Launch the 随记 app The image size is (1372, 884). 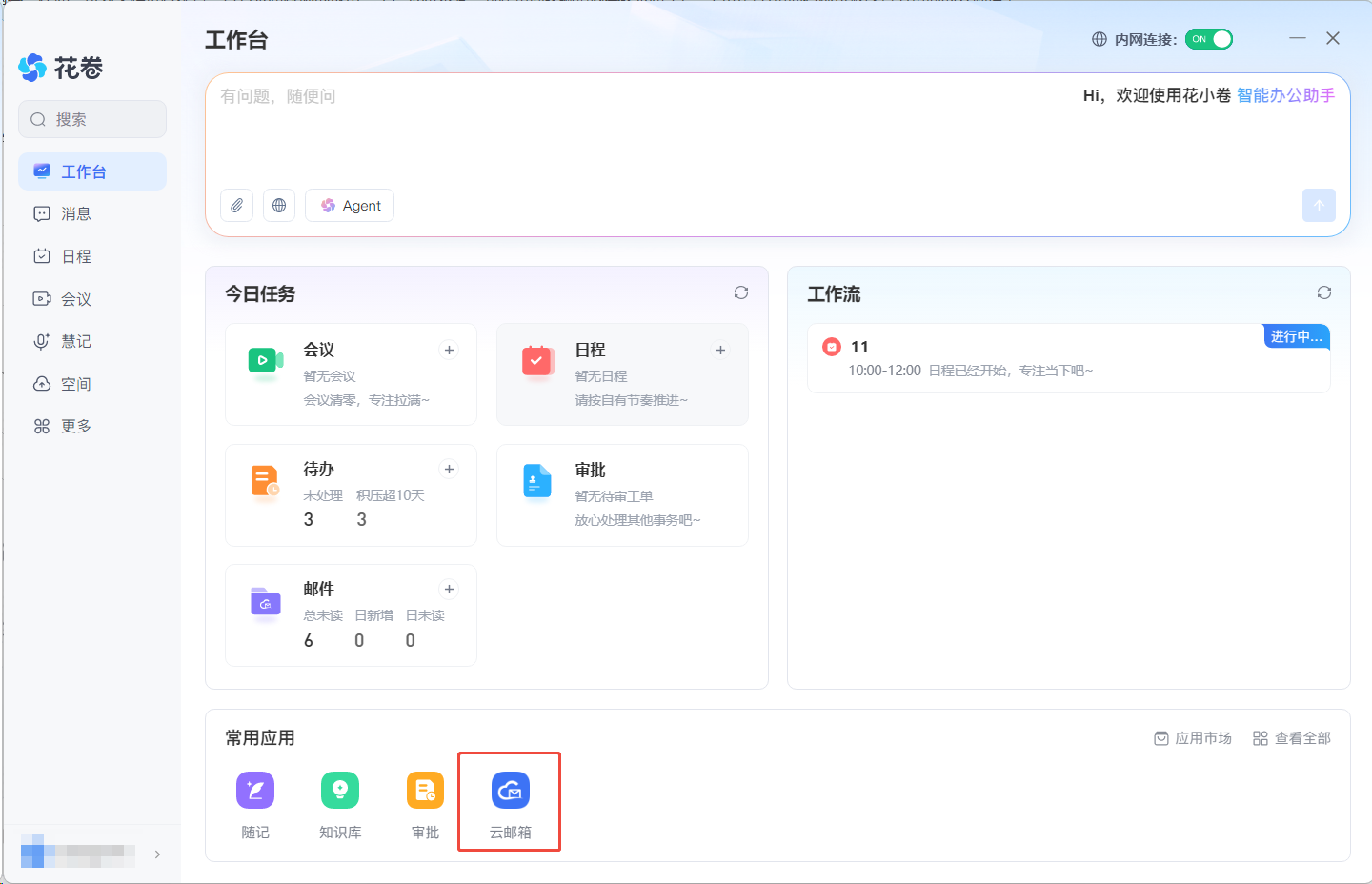[x=255, y=792]
